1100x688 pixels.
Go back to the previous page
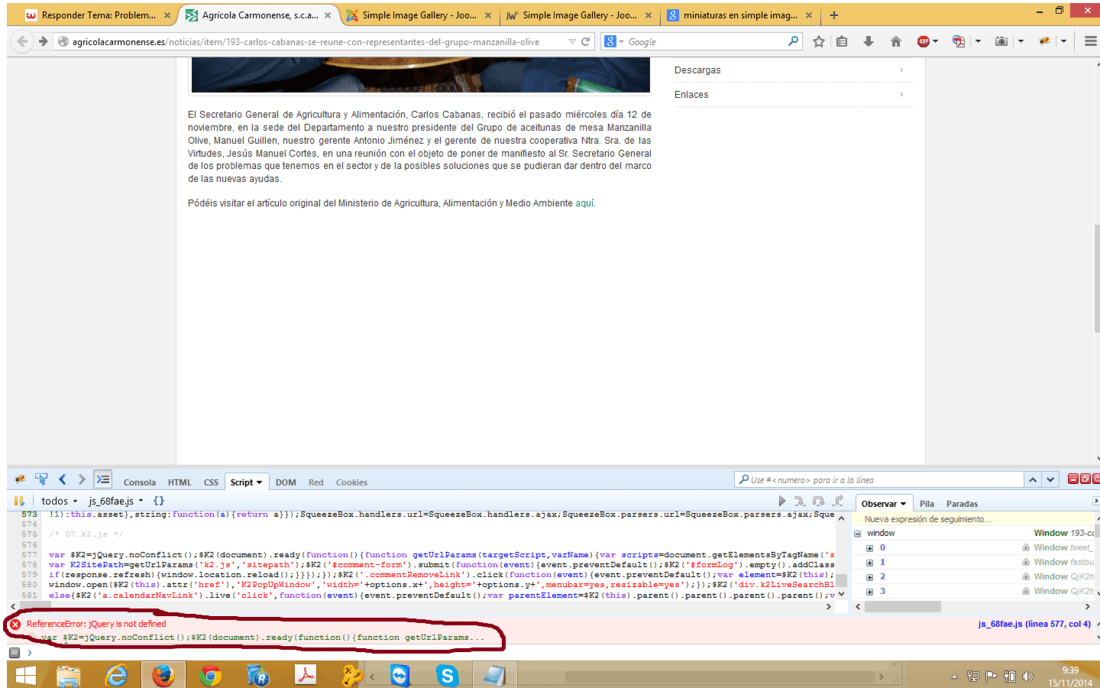[22, 41]
